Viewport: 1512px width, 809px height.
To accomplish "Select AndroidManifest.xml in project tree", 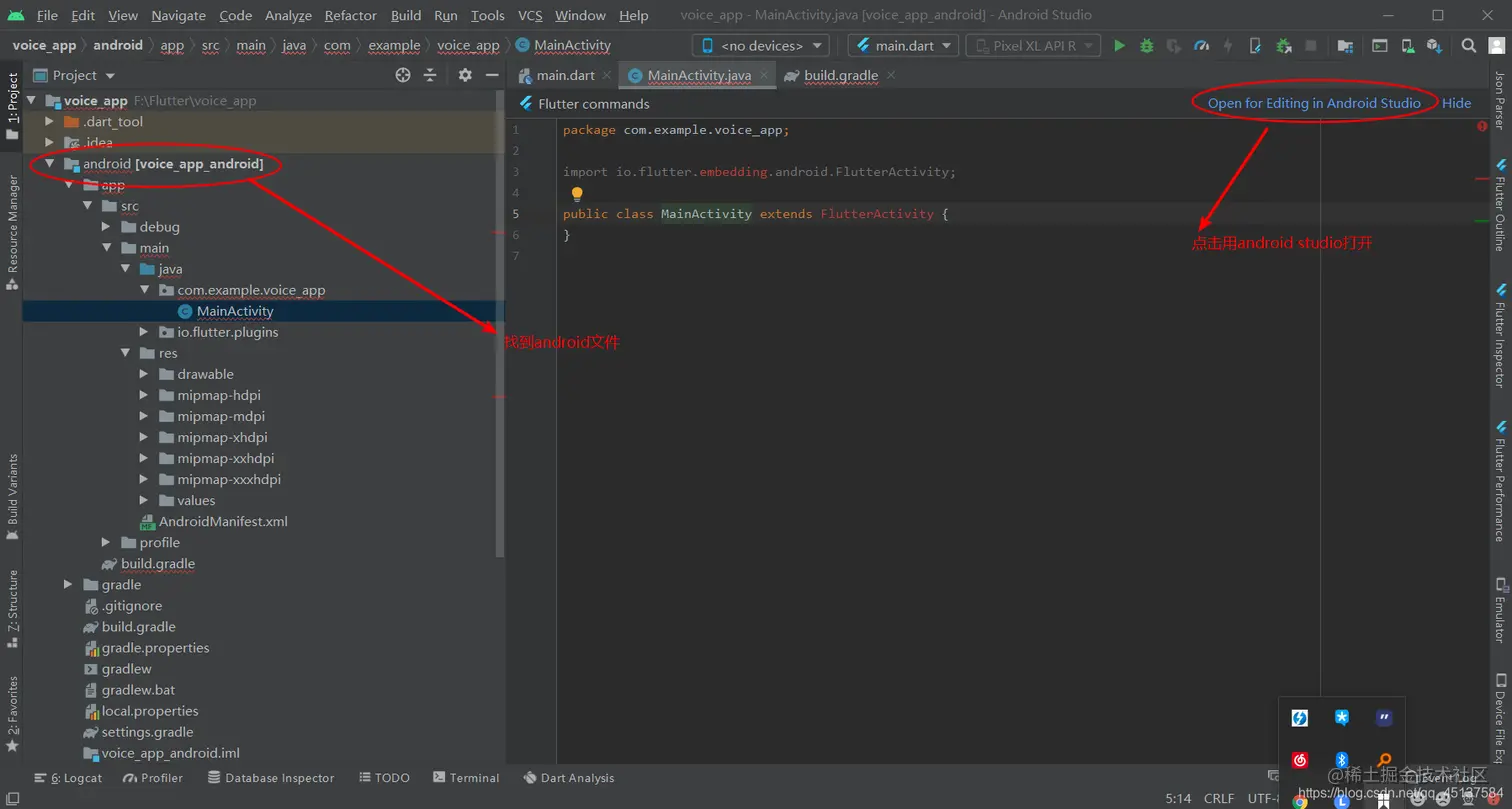I will click(223, 521).
